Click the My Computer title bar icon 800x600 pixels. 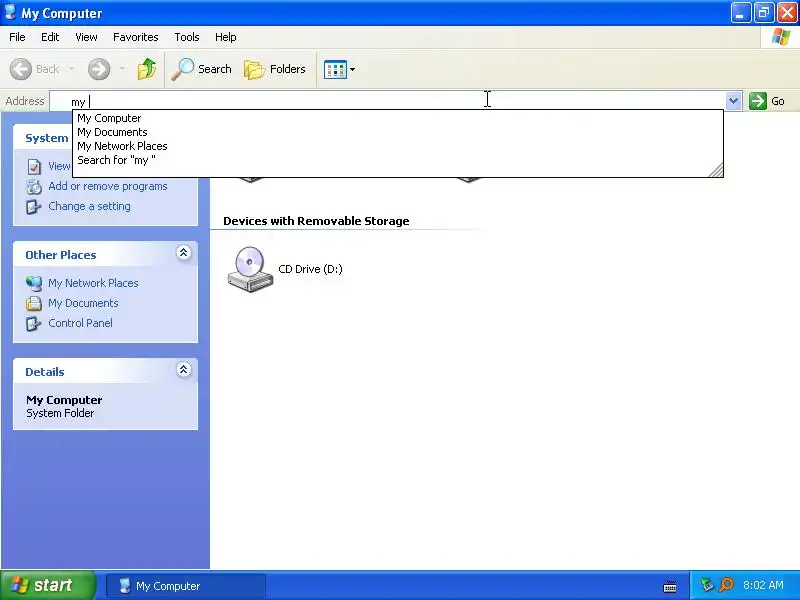click(10, 12)
